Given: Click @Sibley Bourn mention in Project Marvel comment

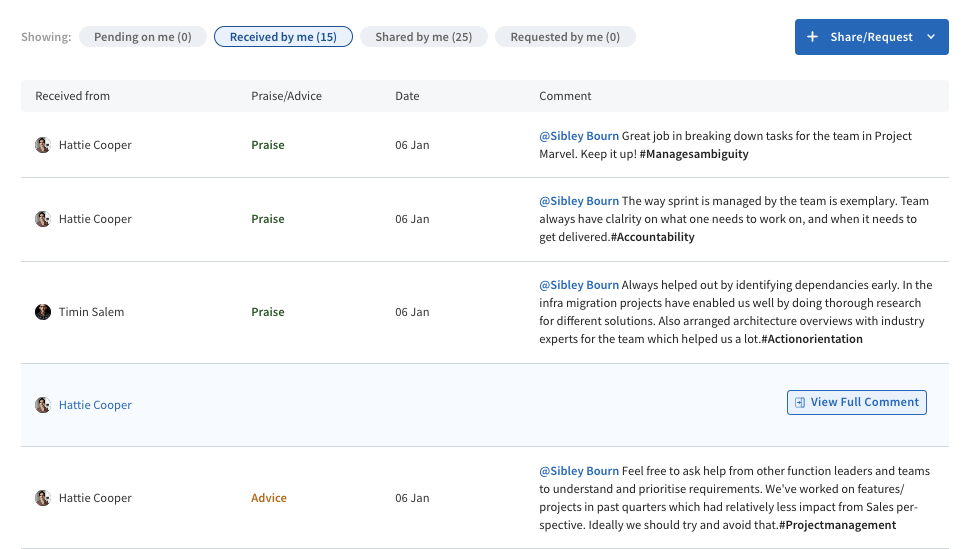Looking at the screenshot, I should point(579,136).
